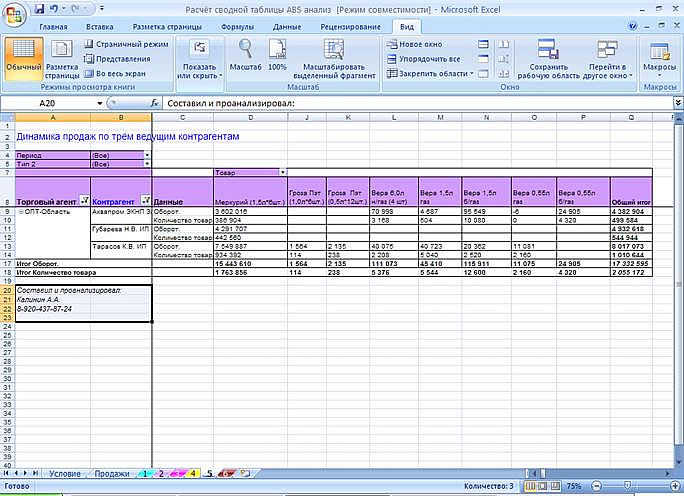Open Macros (Макросы) button
This screenshot has width=684, height=496.
pos(659,58)
